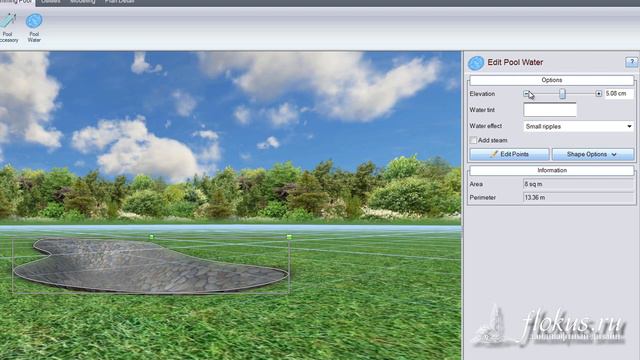The height and width of the screenshot is (360, 640).
Task: Click the elevation value field 5.08 cm
Action: tap(619, 94)
